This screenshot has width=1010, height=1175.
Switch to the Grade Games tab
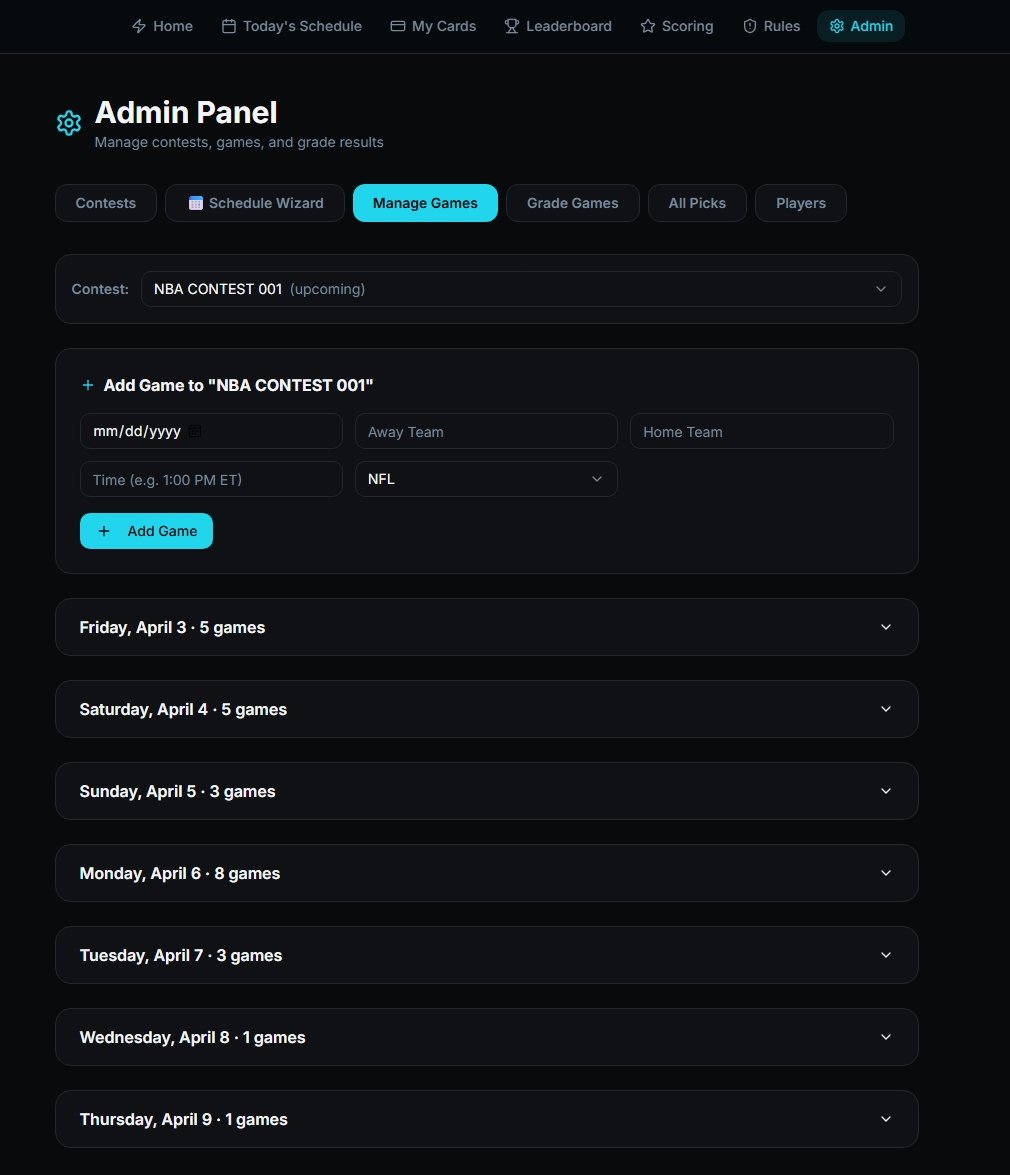coord(573,203)
